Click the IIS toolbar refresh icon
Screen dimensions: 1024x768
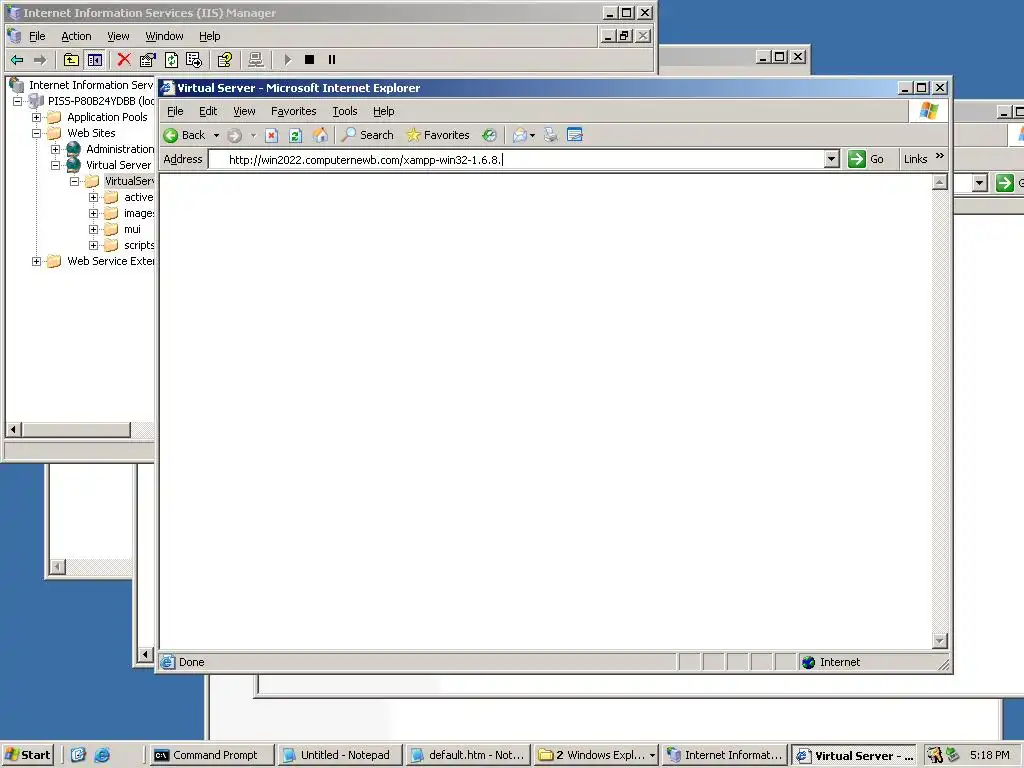(x=171, y=60)
